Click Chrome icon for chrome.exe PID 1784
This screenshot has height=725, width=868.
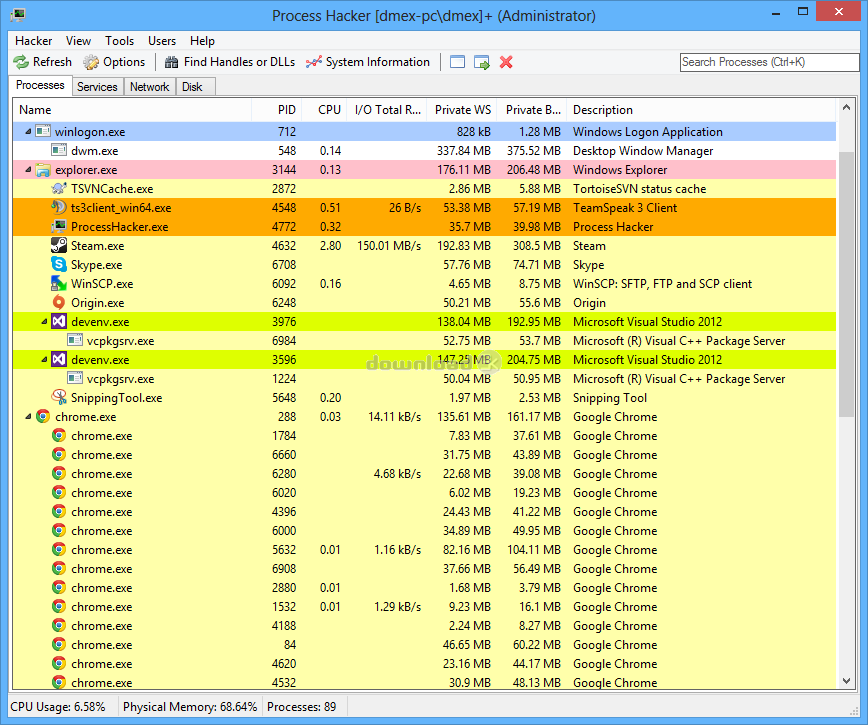(x=59, y=435)
